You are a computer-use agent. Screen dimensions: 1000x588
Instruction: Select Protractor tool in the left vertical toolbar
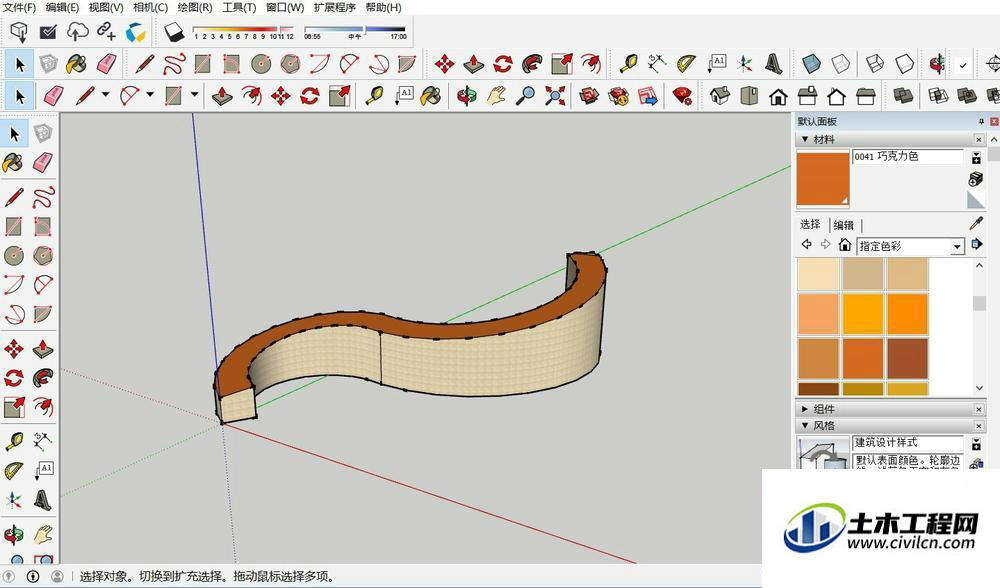tap(13, 471)
